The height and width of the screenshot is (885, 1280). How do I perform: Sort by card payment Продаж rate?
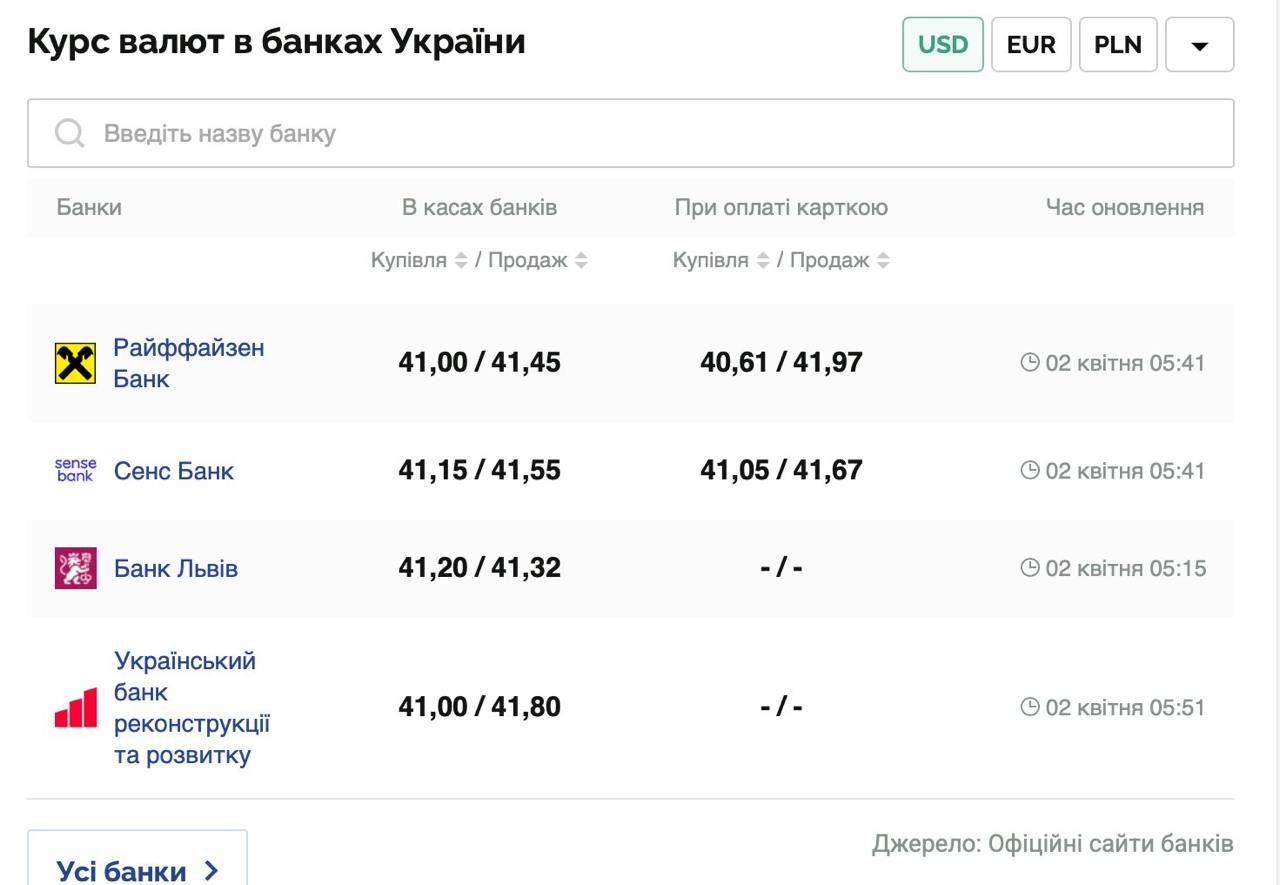point(883,260)
